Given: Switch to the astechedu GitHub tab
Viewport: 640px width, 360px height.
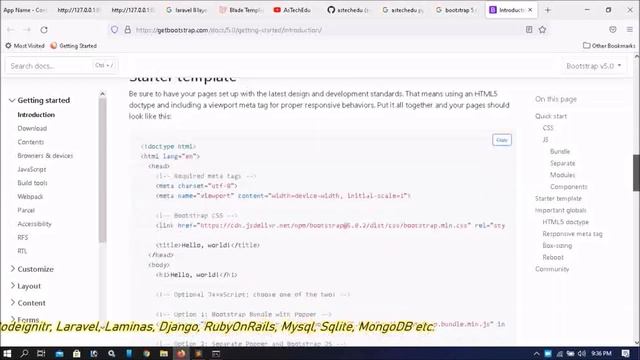Looking at the screenshot, I should [350, 10].
